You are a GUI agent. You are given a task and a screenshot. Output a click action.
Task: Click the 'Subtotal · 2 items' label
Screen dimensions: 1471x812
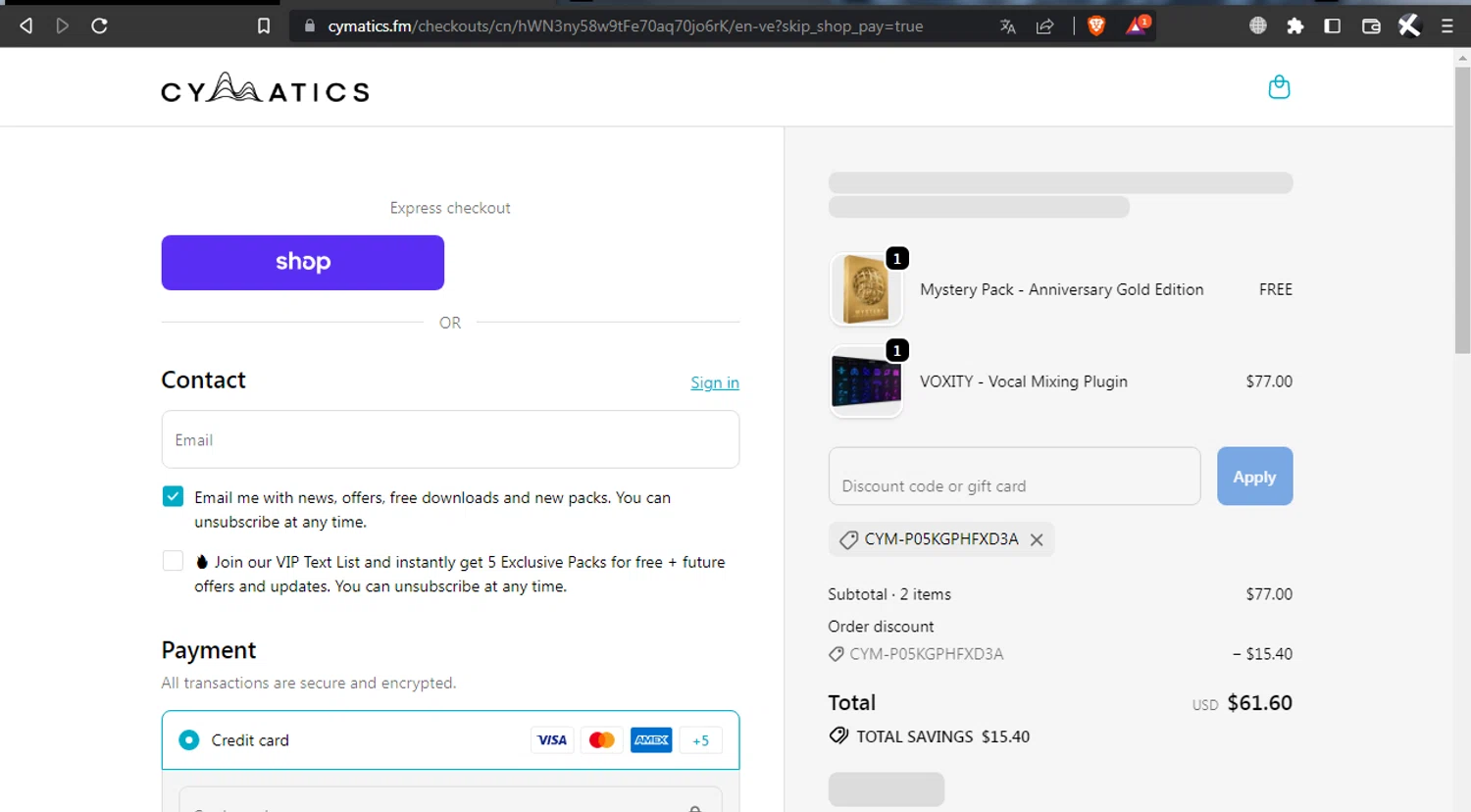889,594
